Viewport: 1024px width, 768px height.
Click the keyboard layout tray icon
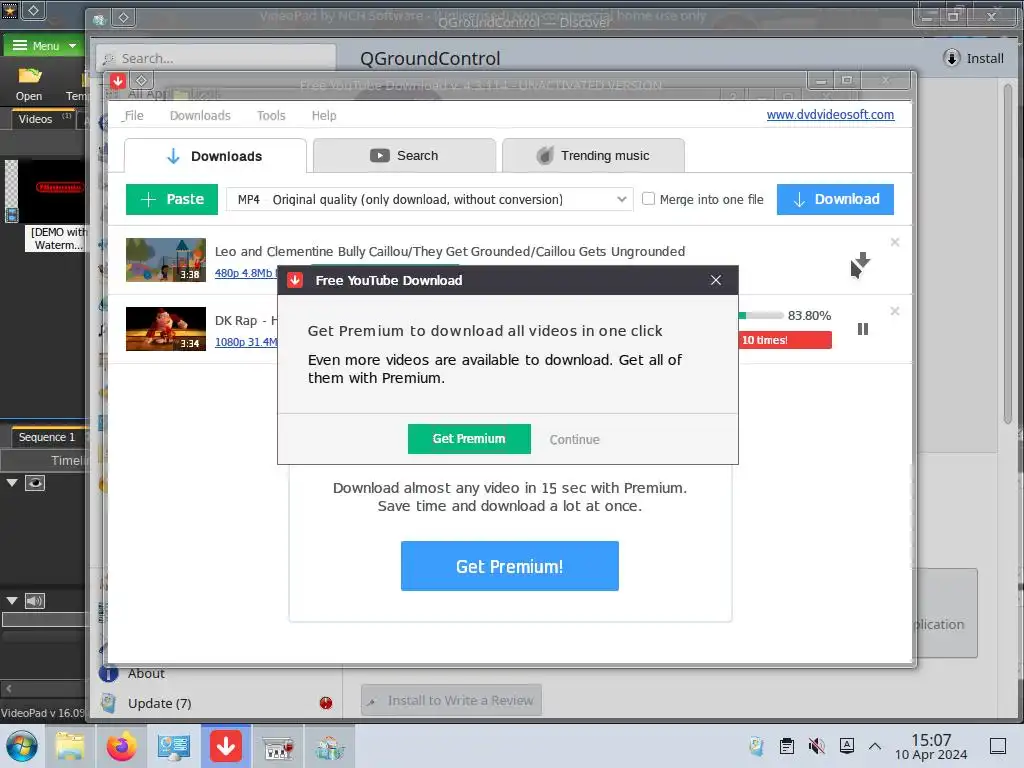[846, 746]
